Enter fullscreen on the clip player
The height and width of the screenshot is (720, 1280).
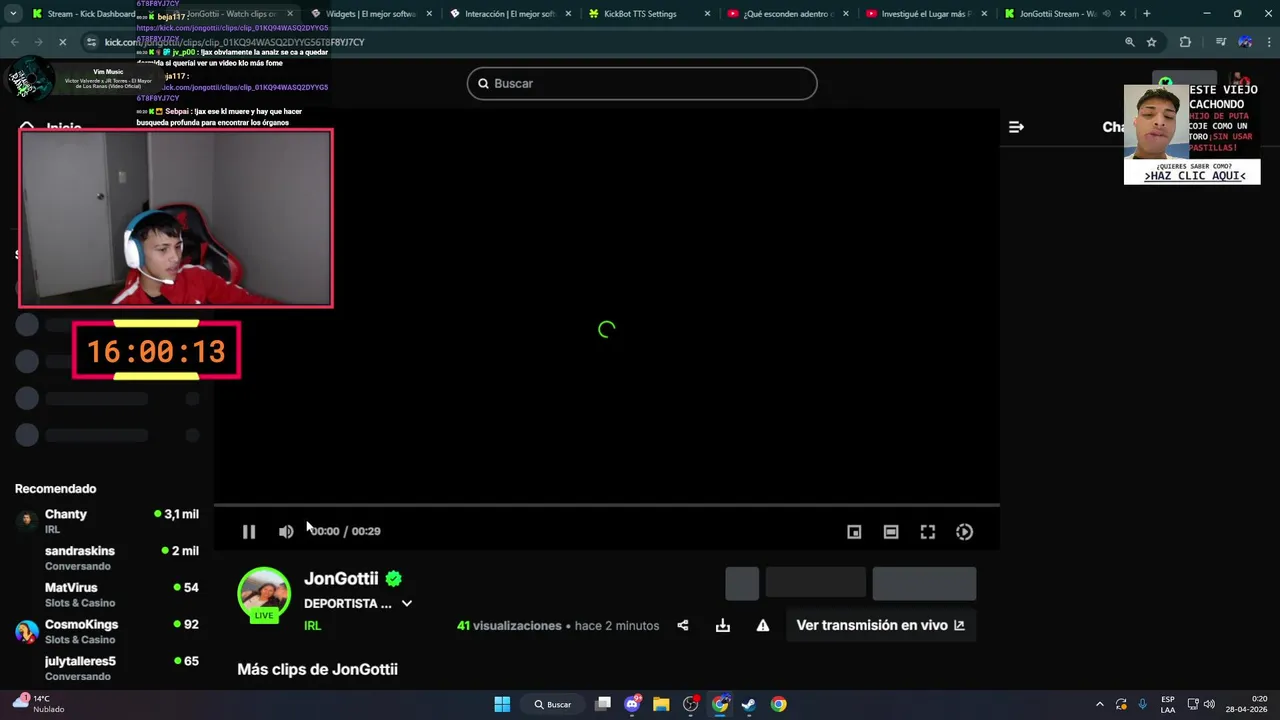point(928,532)
